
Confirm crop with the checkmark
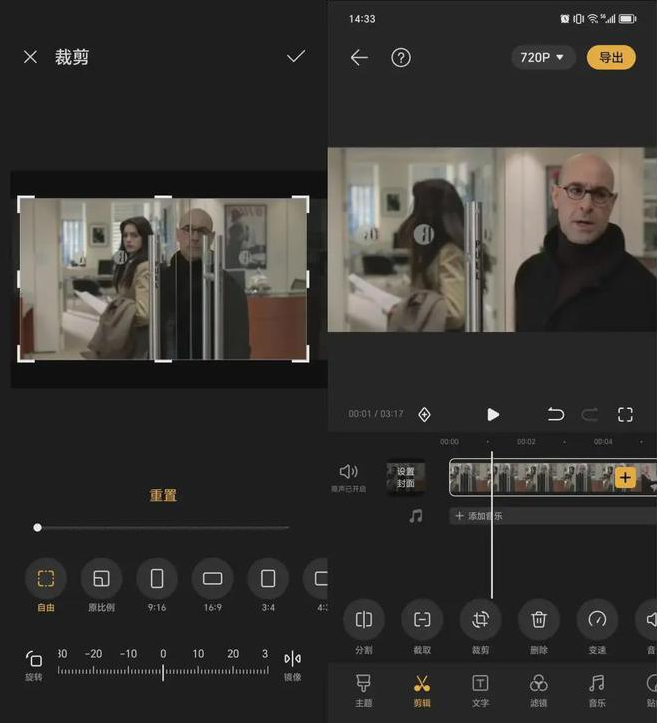[296, 56]
